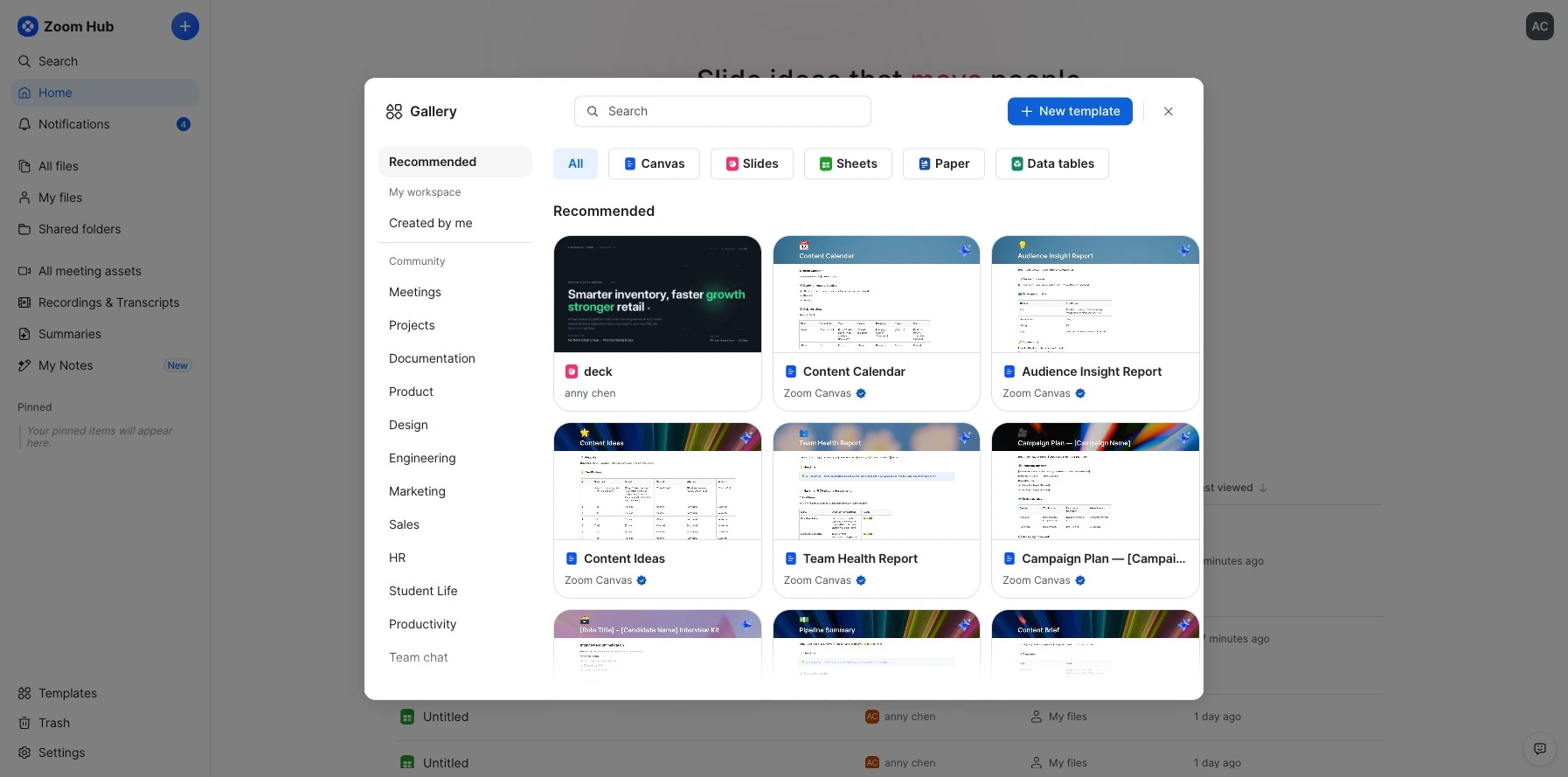
Task: Open the Marketing category
Action: (x=455, y=491)
